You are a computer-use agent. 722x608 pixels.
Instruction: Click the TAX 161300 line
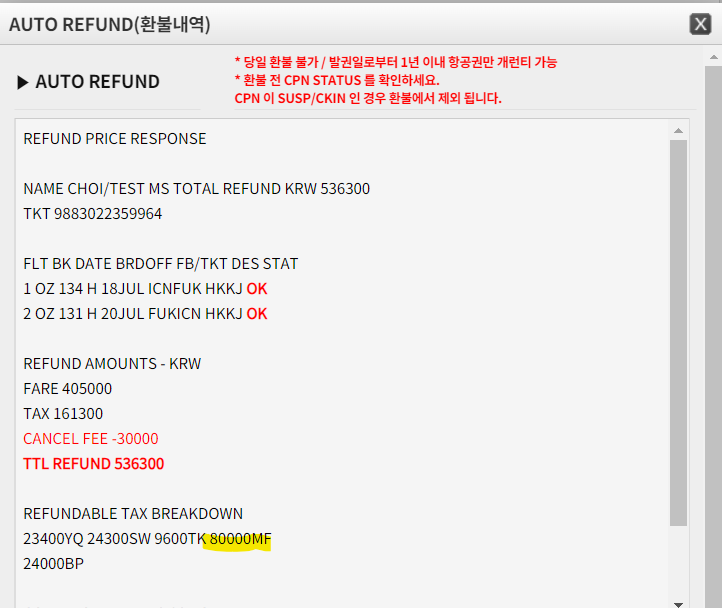coord(63,414)
